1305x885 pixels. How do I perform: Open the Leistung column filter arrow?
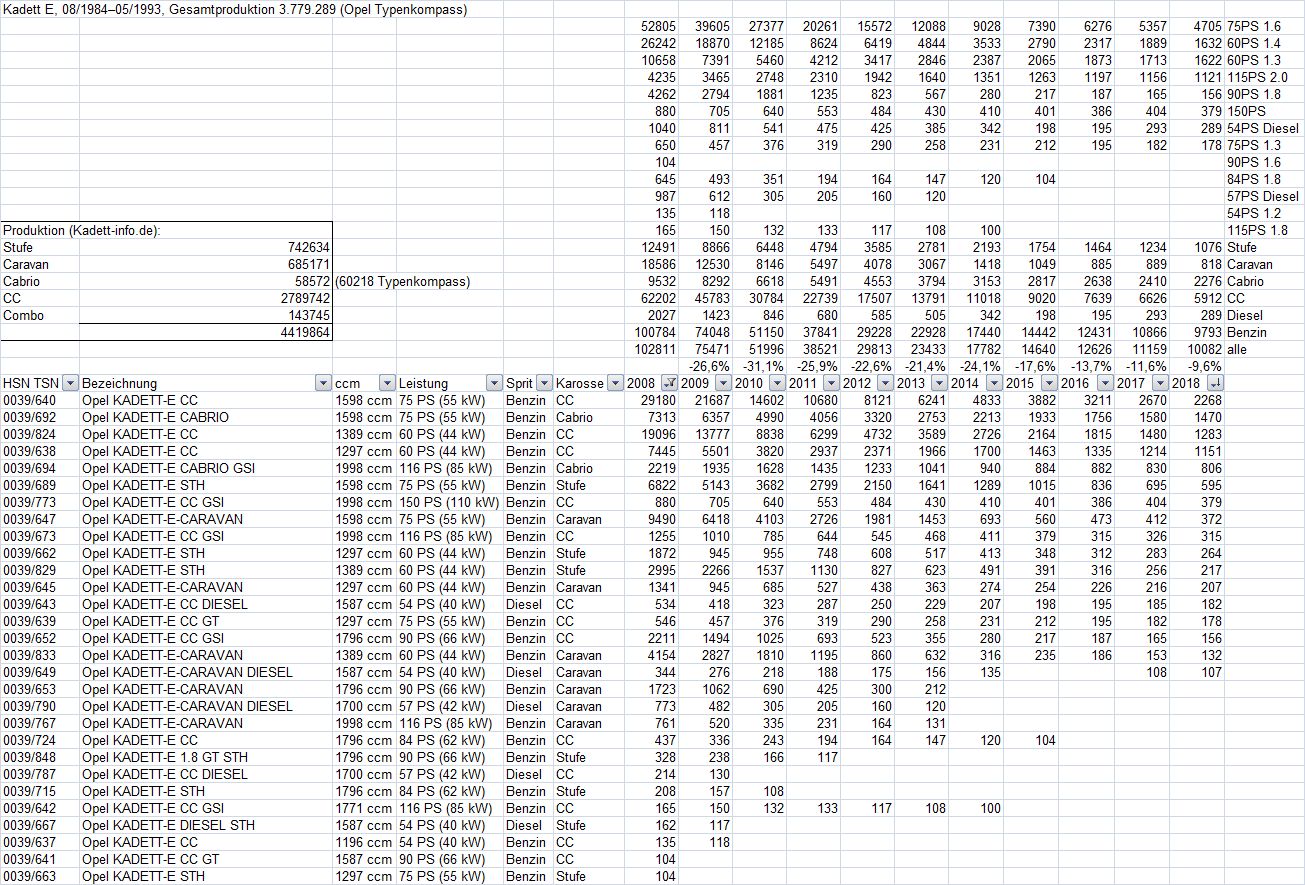493,383
